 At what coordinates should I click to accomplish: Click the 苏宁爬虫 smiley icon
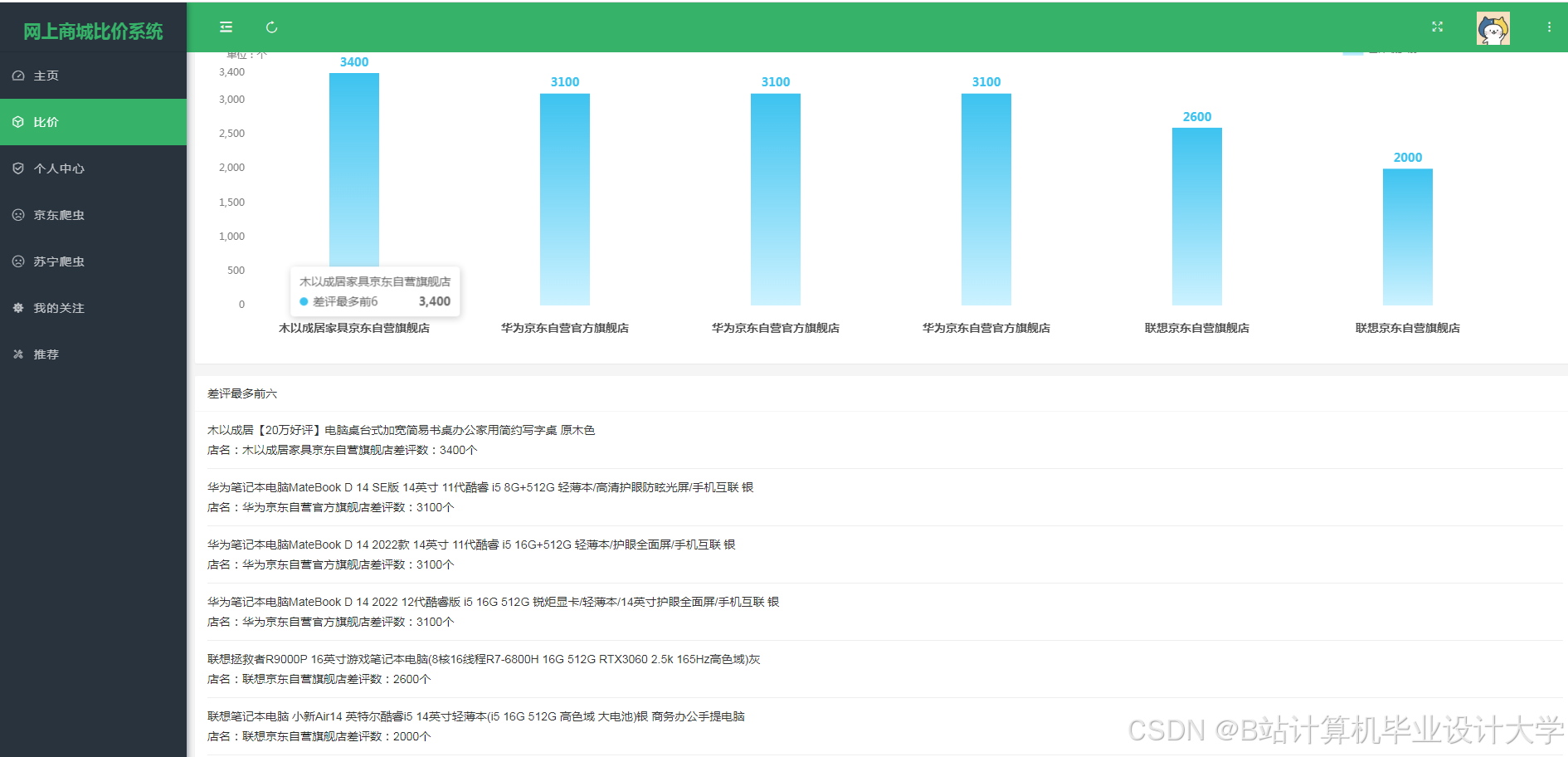pyautogui.click(x=18, y=261)
